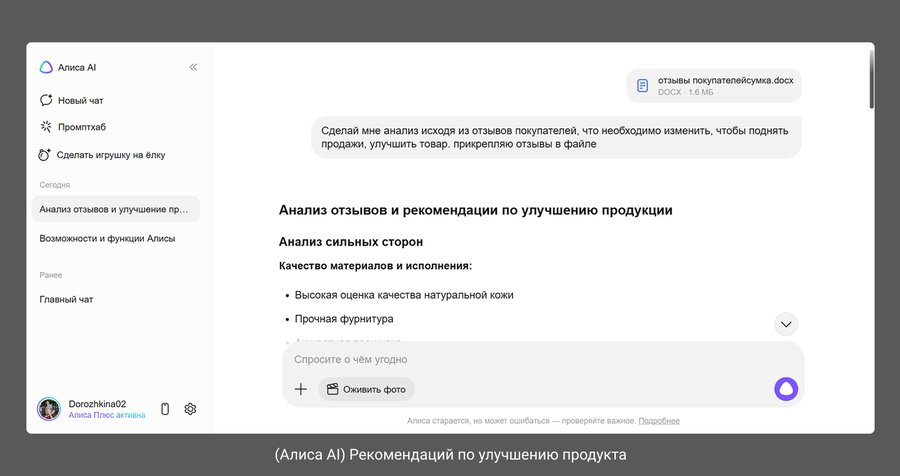Click the Новый чат speech bubble icon
The image size is (900, 476).
[x=46, y=100]
